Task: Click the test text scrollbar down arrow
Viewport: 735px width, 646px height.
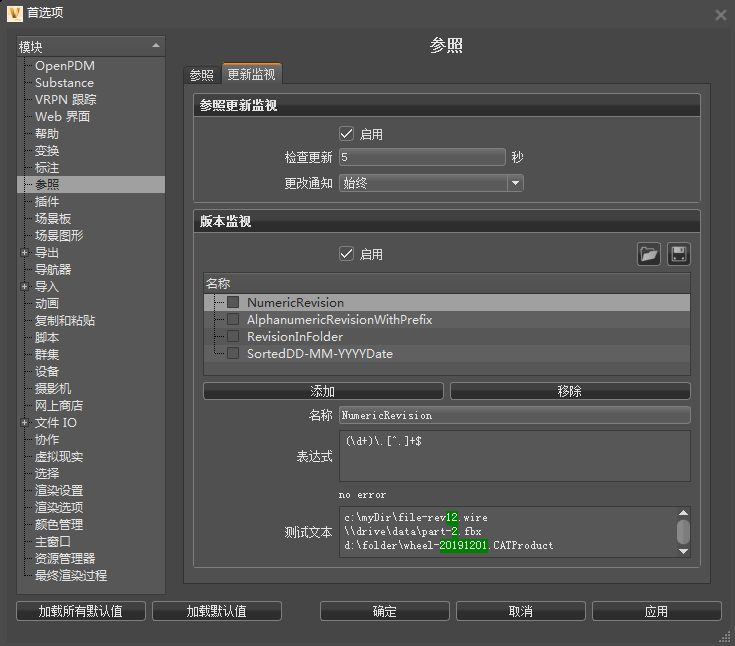Action: click(x=683, y=551)
